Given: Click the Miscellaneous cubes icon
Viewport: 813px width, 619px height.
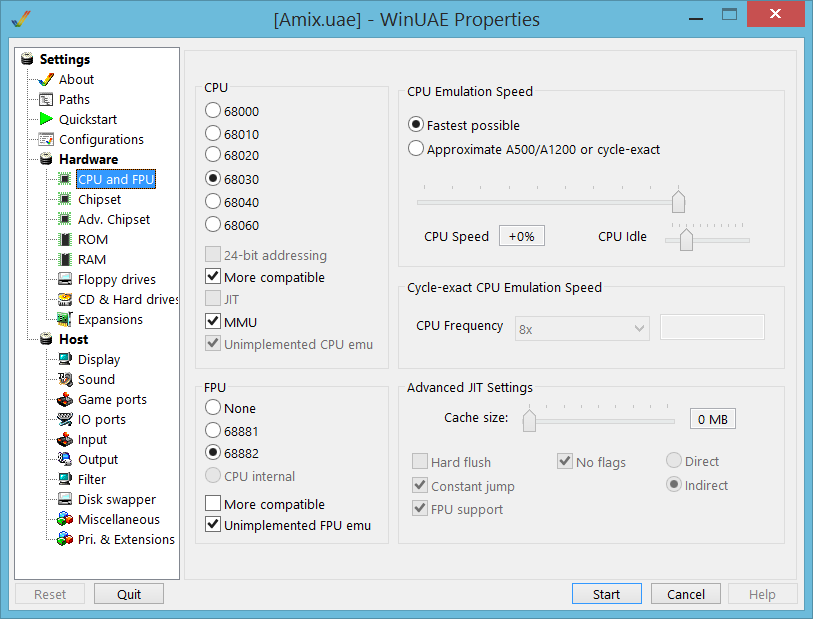Looking at the screenshot, I should [x=65, y=519].
